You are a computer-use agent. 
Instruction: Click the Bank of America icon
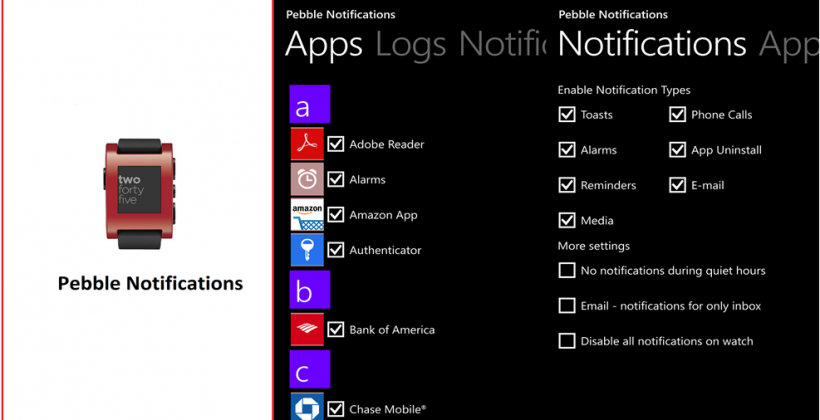(x=307, y=329)
